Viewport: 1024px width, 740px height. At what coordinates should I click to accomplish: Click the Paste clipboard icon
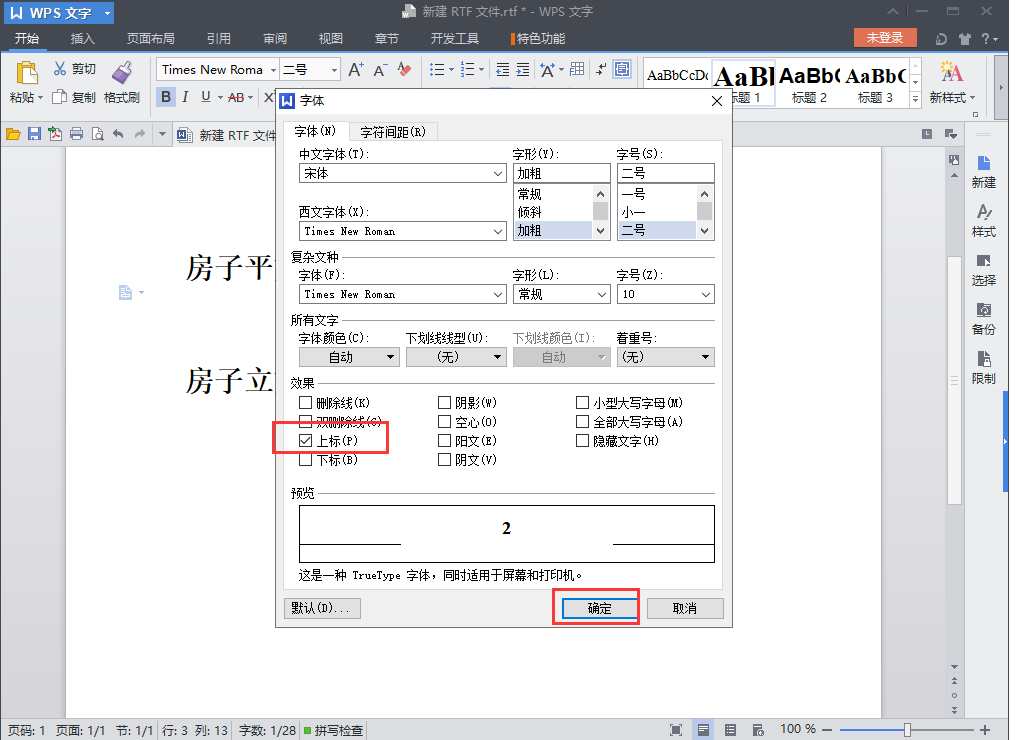[x=26, y=72]
